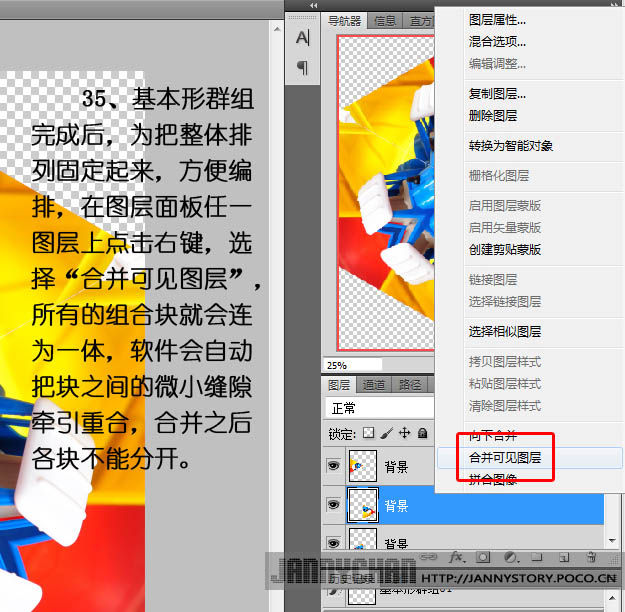Click the create new layer icon
This screenshot has height=612, width=625.
564,557
